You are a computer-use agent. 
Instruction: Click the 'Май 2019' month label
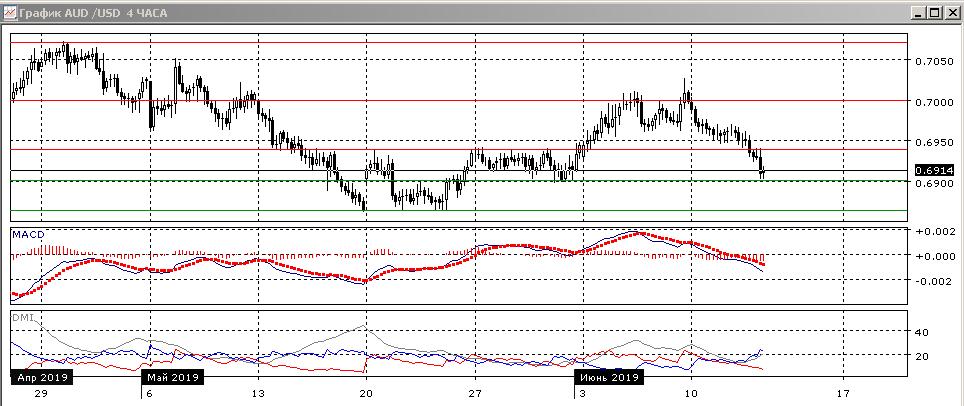pos(171,379)
